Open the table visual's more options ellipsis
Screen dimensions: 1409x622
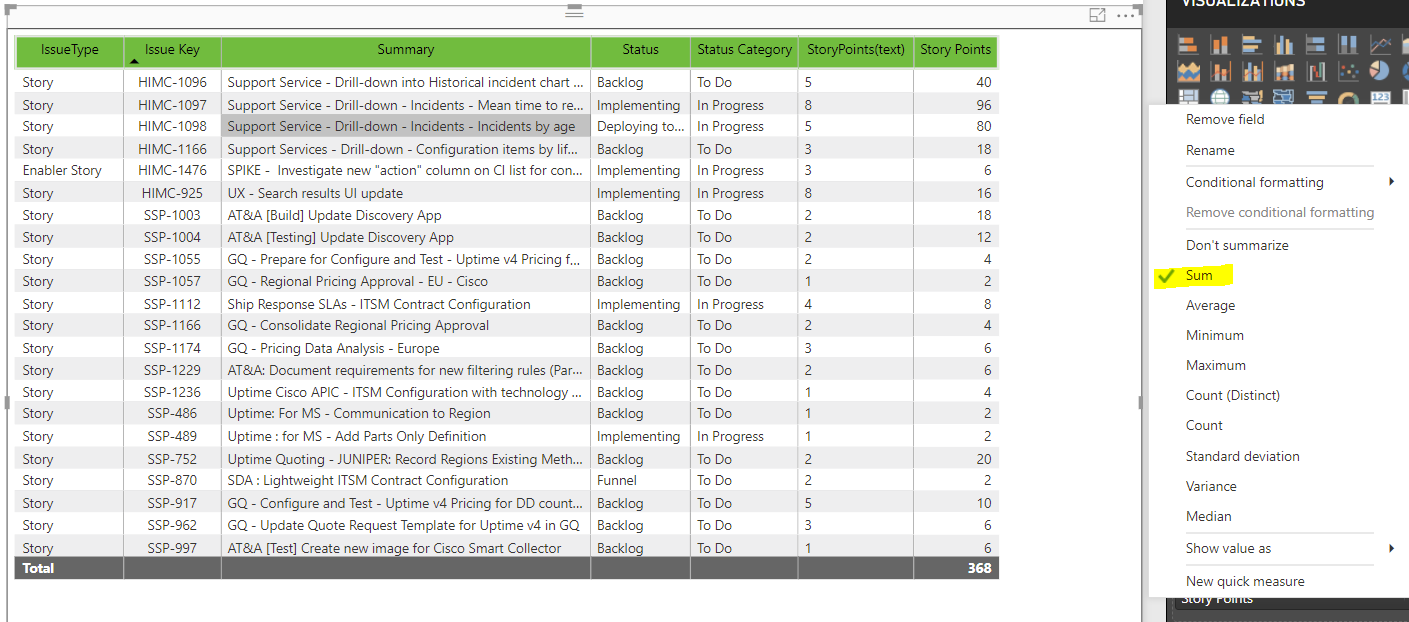pyautogui.click(x=1127, y=15)
